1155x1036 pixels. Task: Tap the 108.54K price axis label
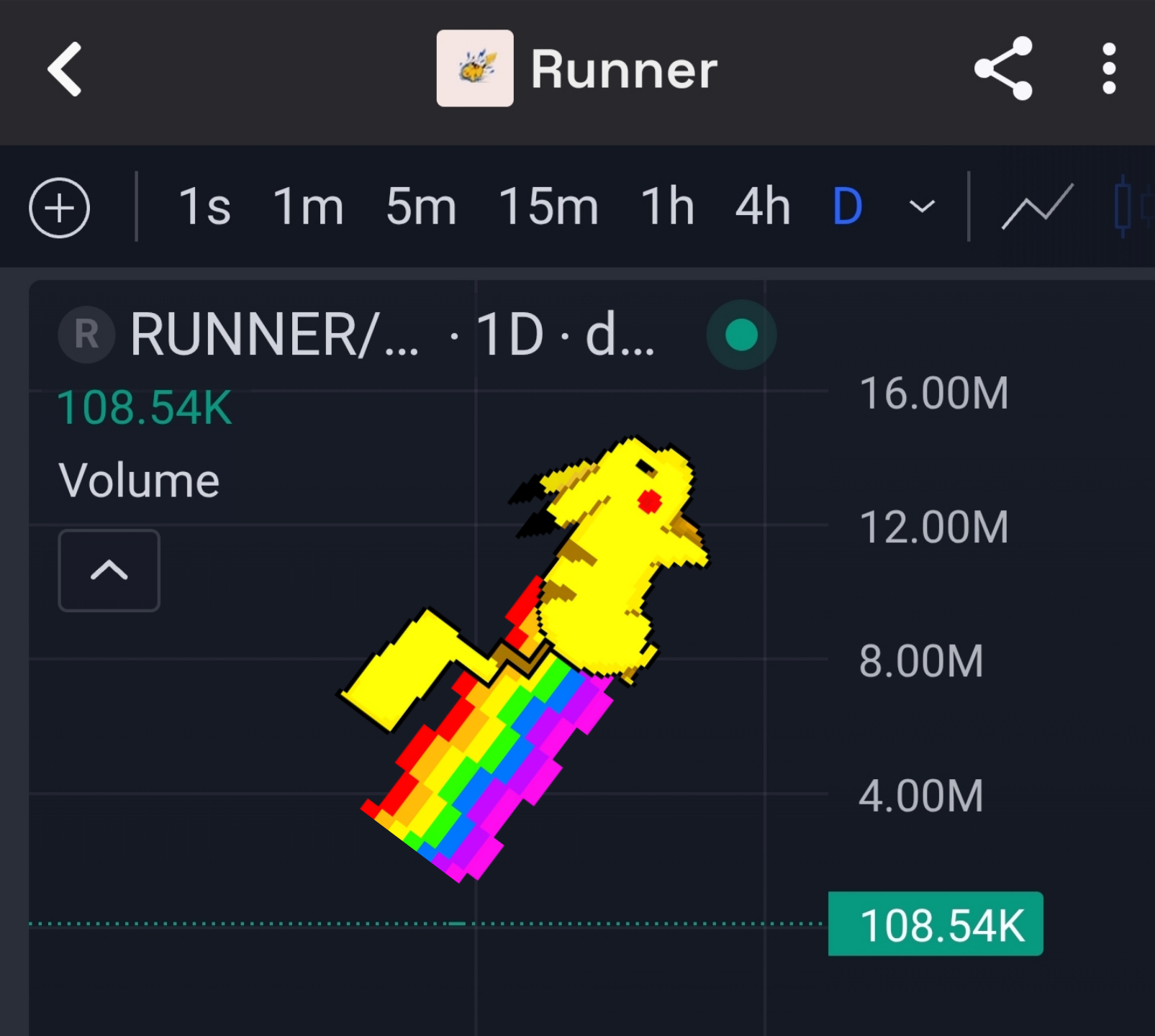[936, 924]
